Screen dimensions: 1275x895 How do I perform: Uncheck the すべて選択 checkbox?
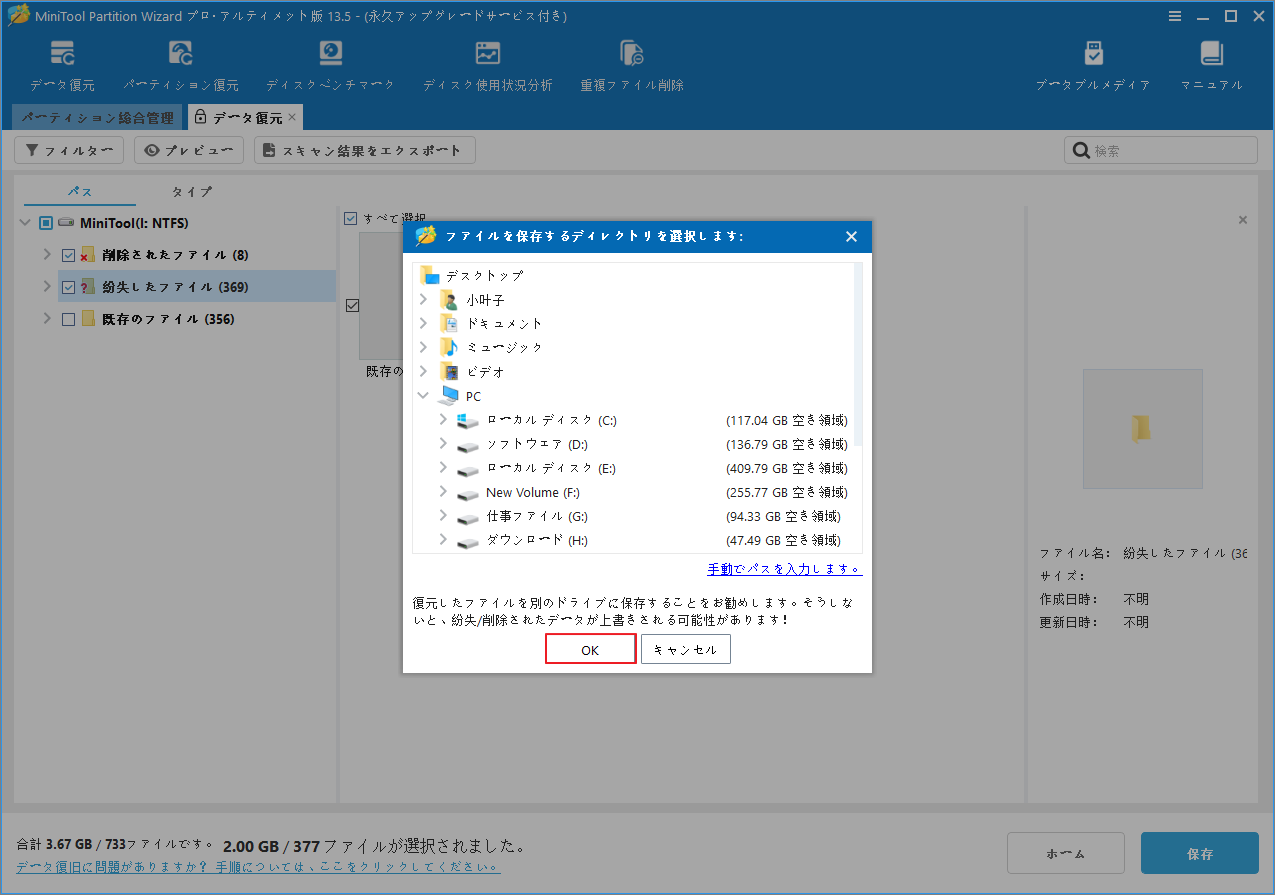351,218
